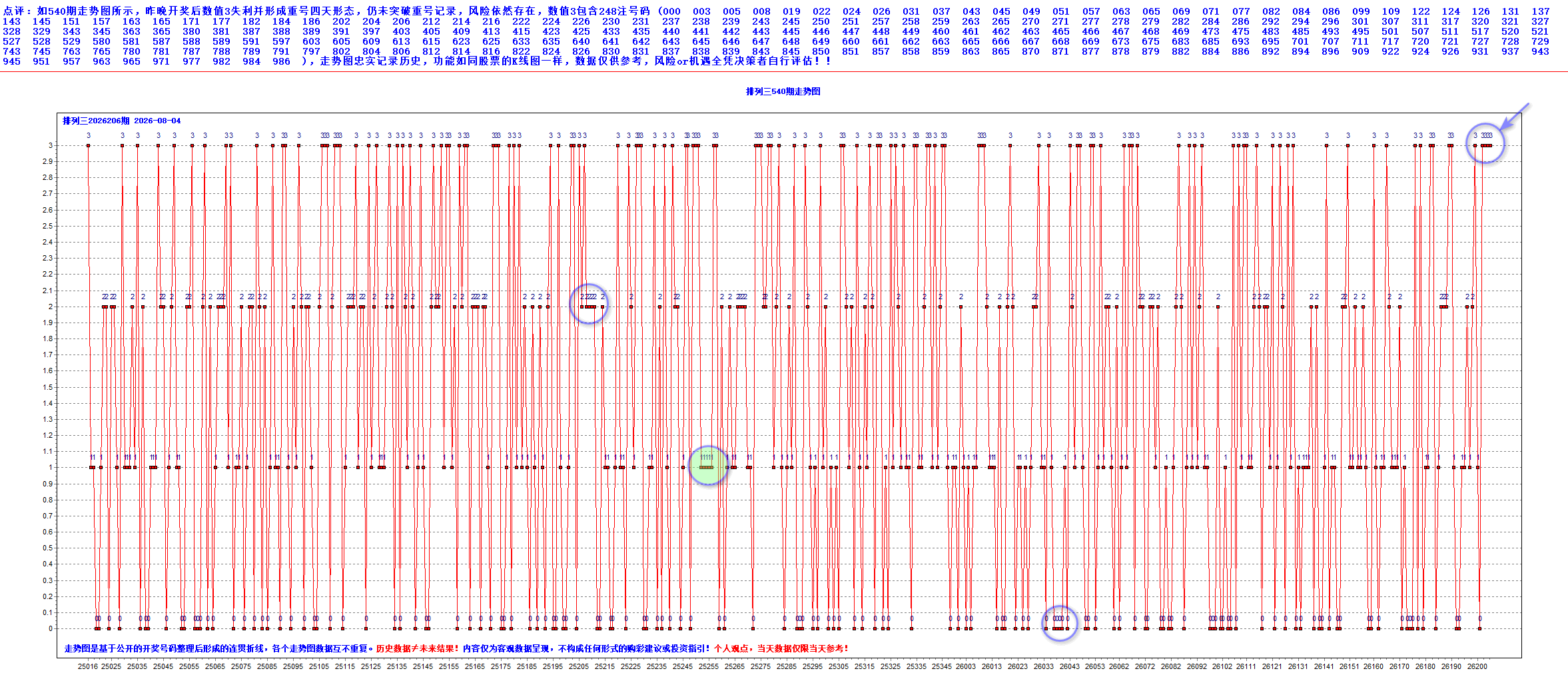The height and width of the screenshot is (689, 1568).
Task: Click x-axis period label 25305
Action: [839, 666]
